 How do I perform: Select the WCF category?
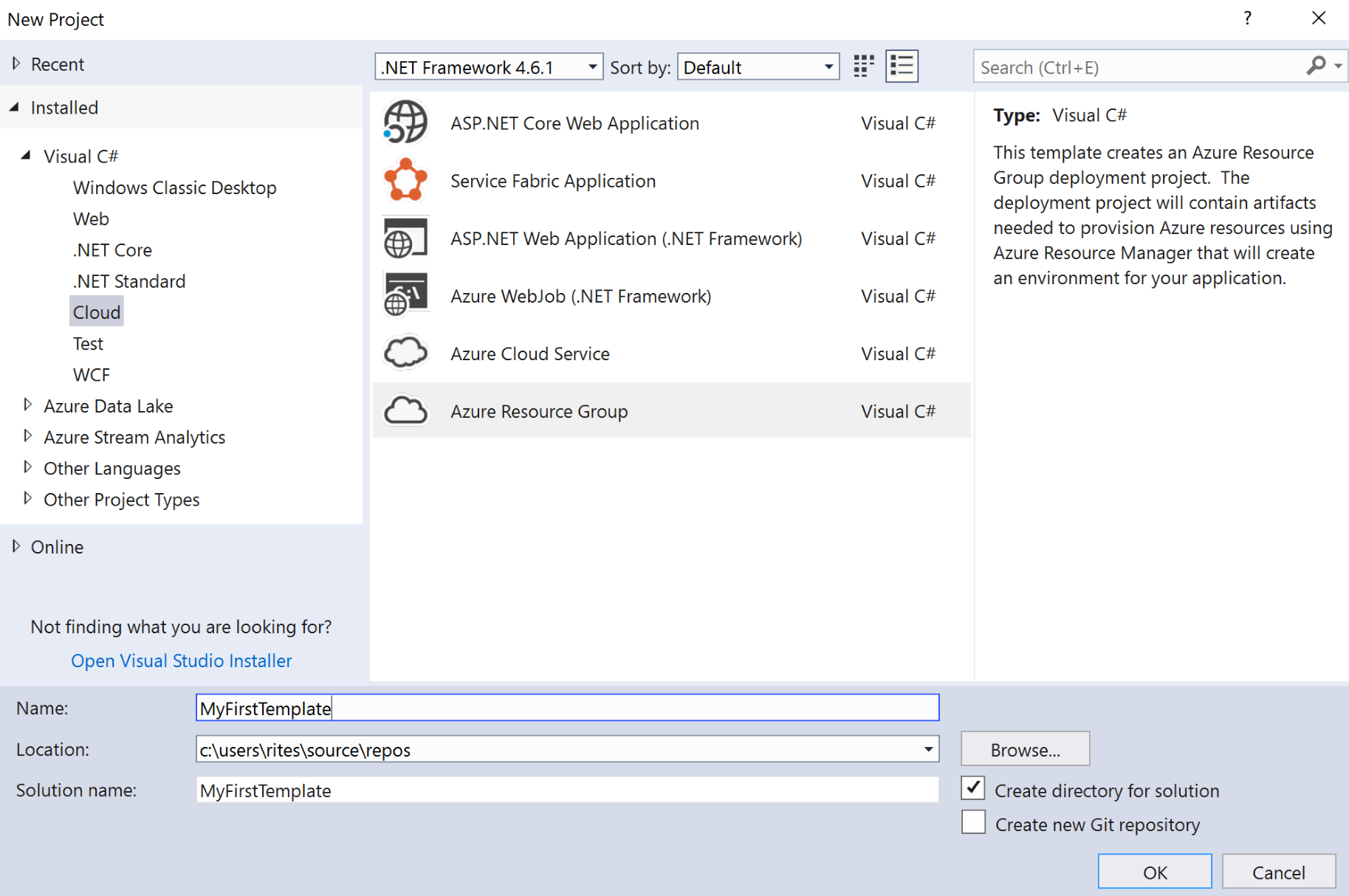pyautogui.click(x=92, y=375)
